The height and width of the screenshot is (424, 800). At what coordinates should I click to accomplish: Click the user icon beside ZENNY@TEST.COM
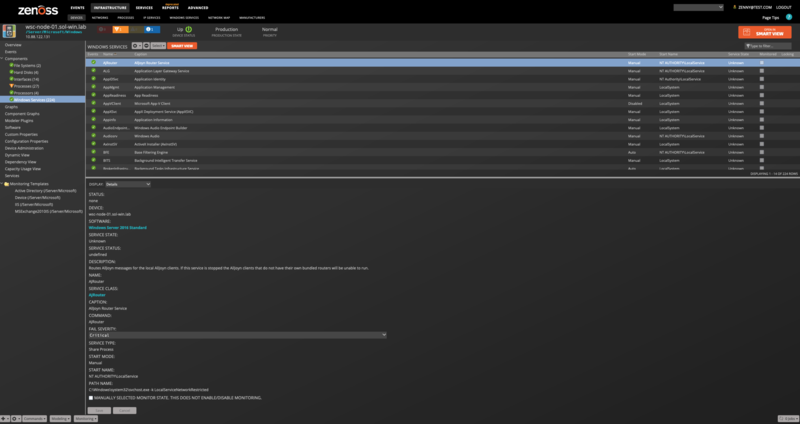click(x=735, y=7)
